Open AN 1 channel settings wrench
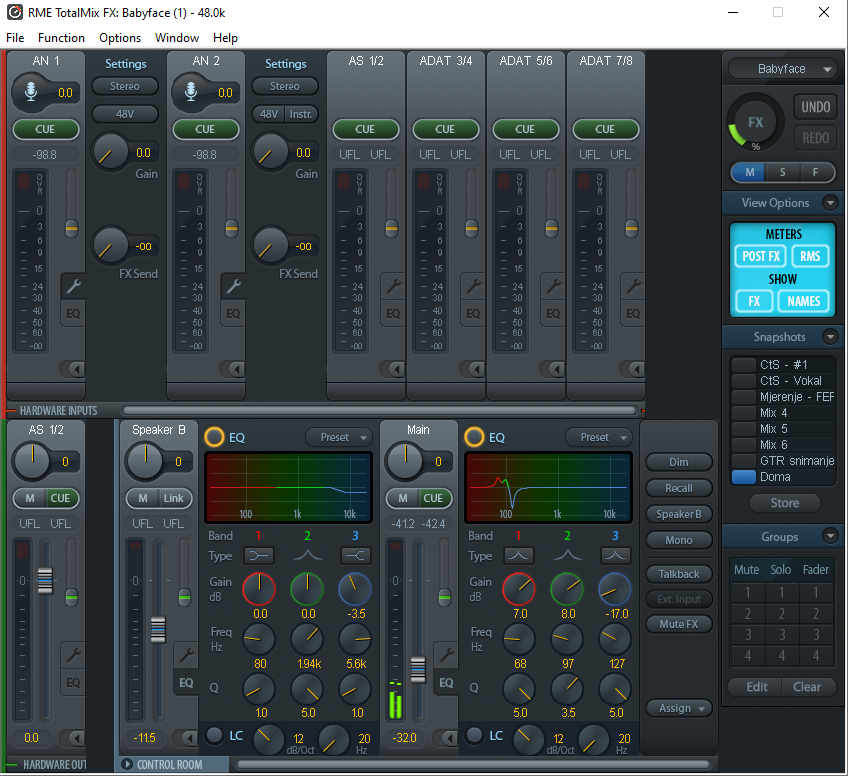 coord(73,286)
